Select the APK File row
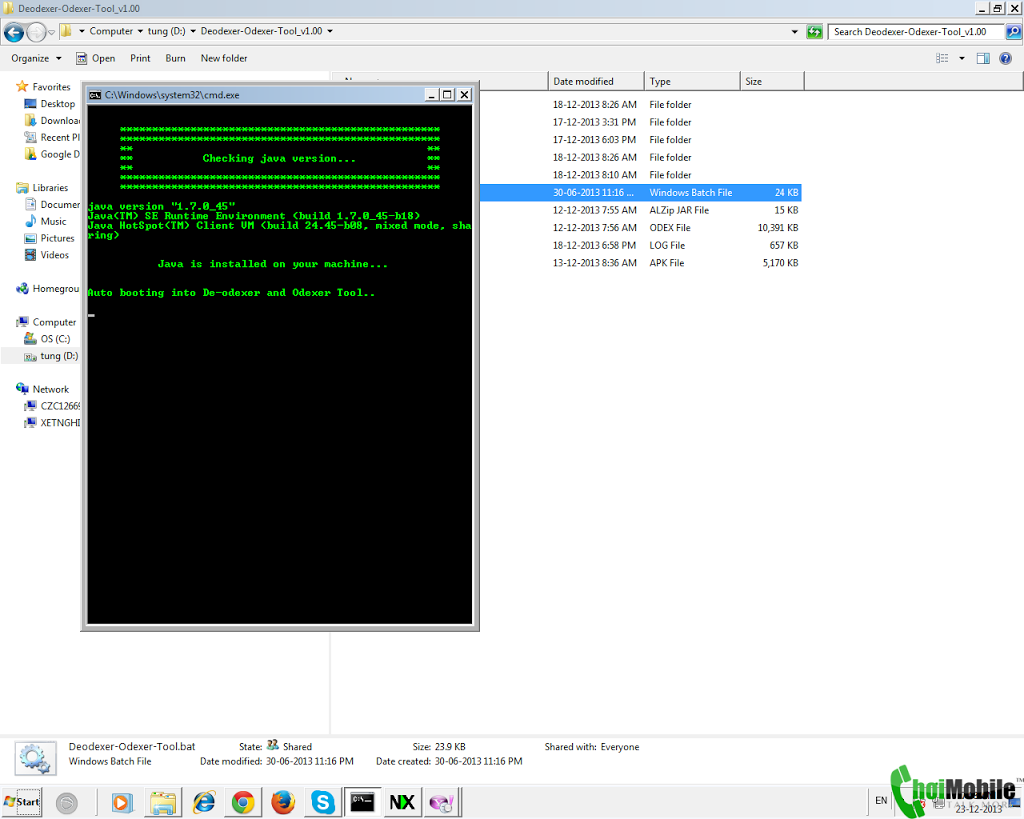Image resolution: width=1024 pixels, height=819 pixels. [x=640, y=263]
